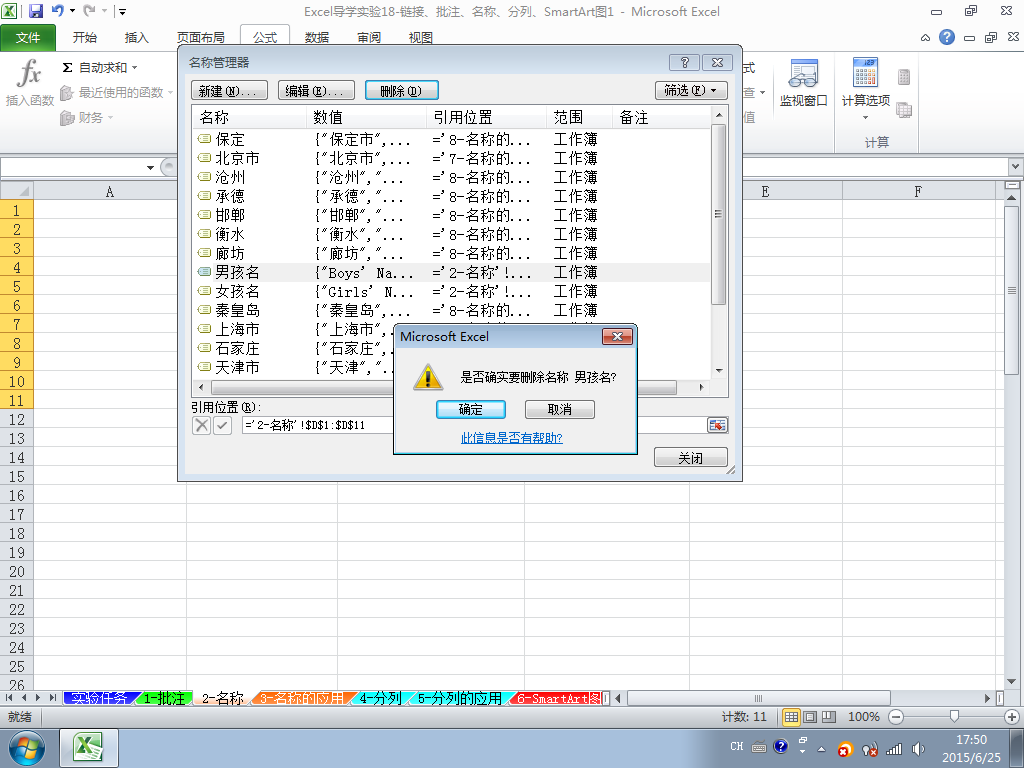The width and height of the screenshot is (1024, 768).
Task: Expand the formula bar
Action: [x=1016, y=167]
